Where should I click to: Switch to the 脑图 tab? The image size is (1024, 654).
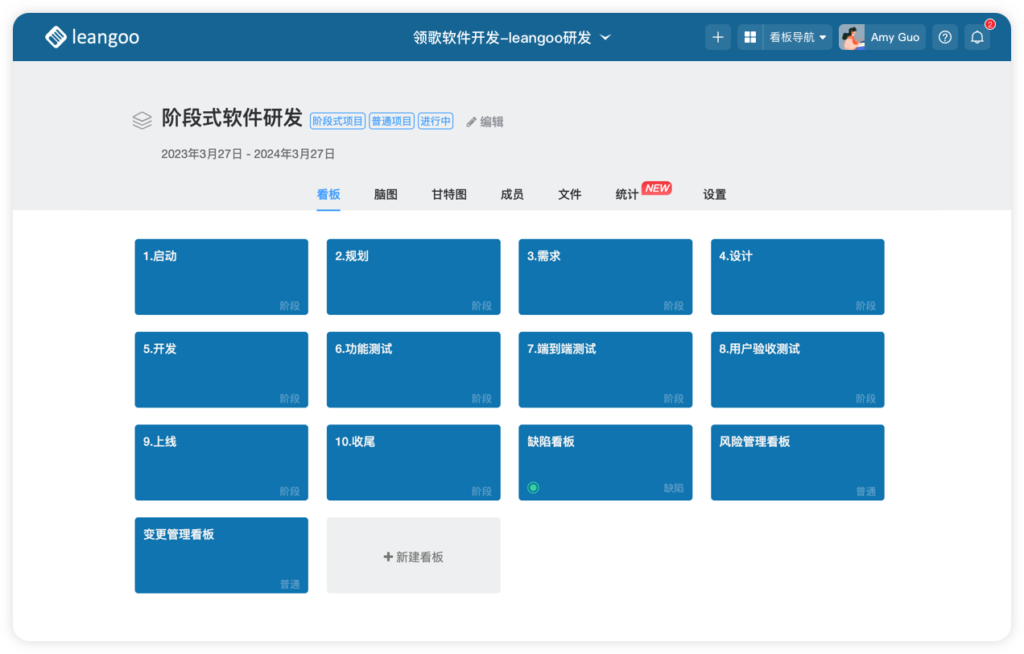(x=385, y=194)
